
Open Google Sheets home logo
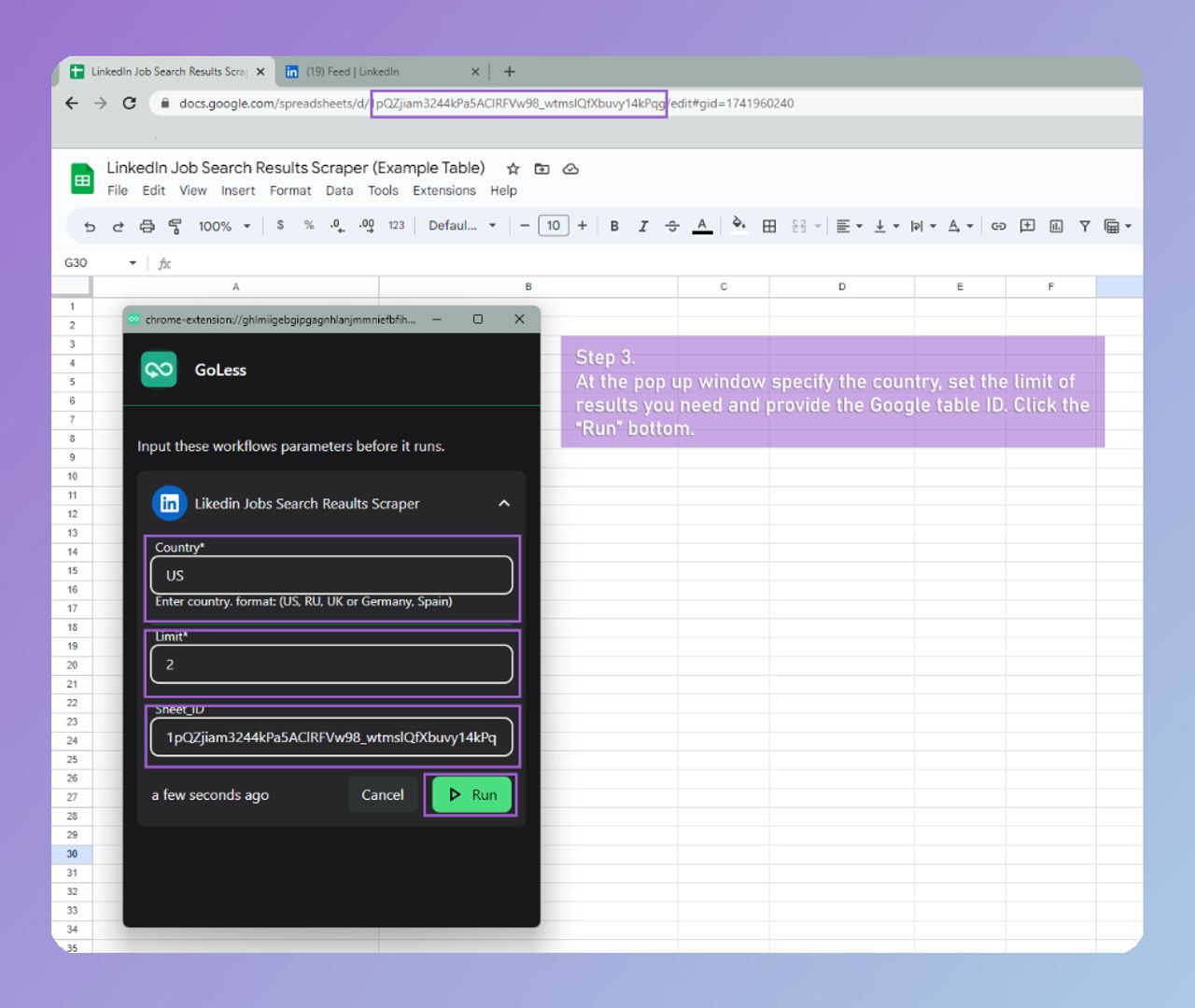(82, 178)
